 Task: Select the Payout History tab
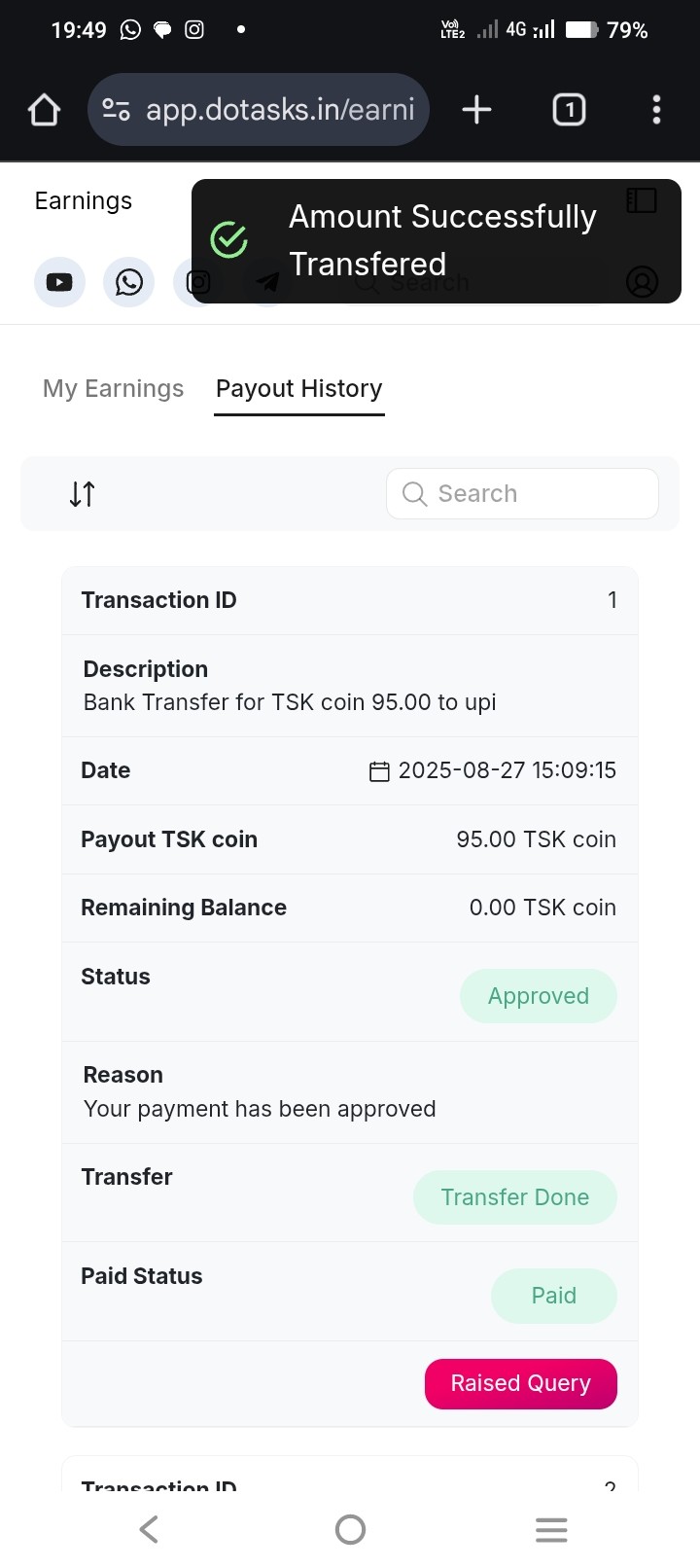[299, 389]
